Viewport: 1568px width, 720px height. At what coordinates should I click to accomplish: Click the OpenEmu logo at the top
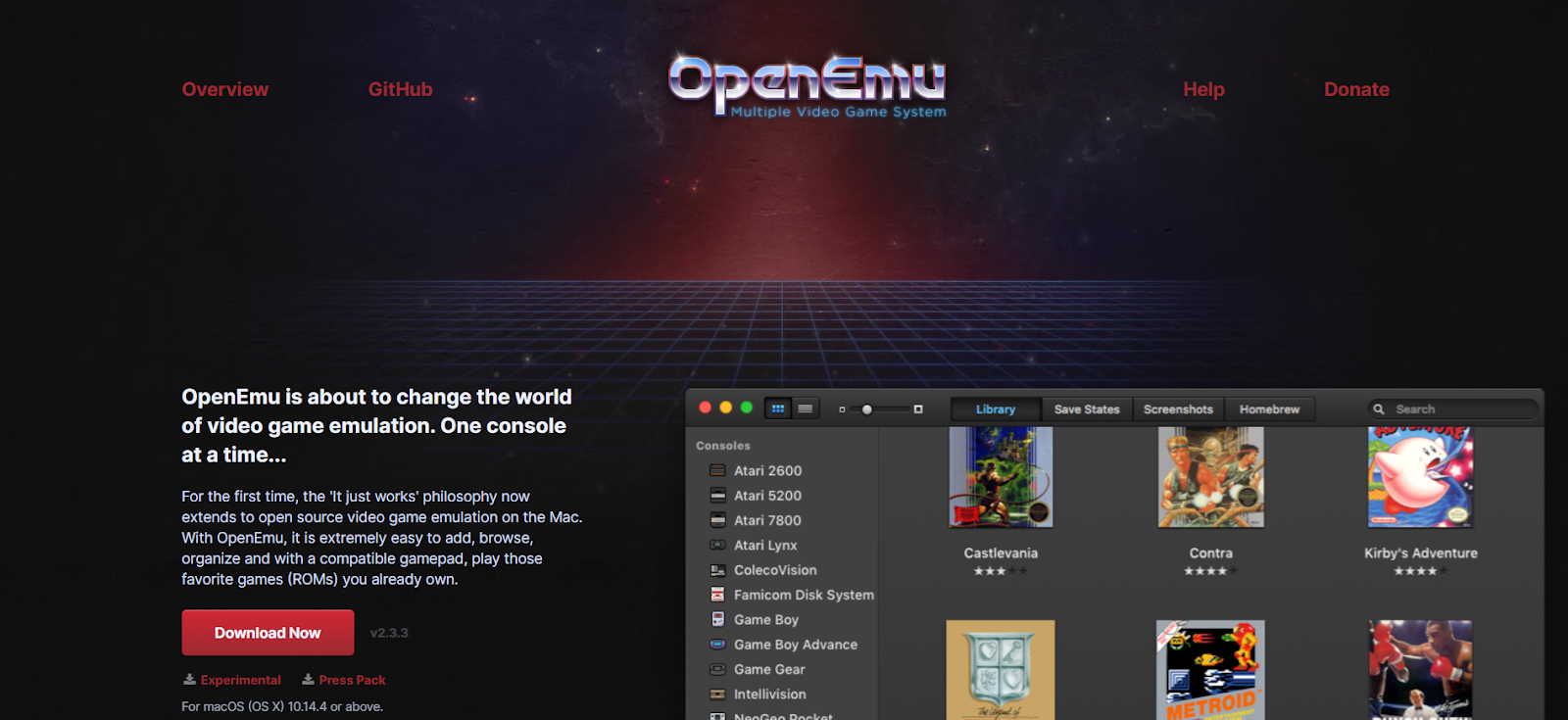pos(808,85)
